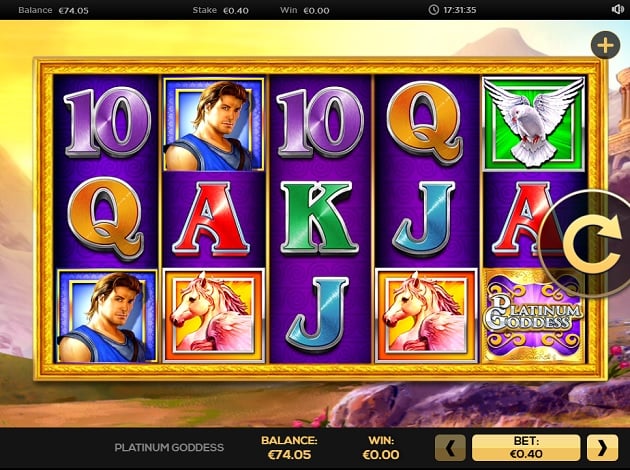
Task: Click the Stake €0.40 readout
Action: [221, 10]
